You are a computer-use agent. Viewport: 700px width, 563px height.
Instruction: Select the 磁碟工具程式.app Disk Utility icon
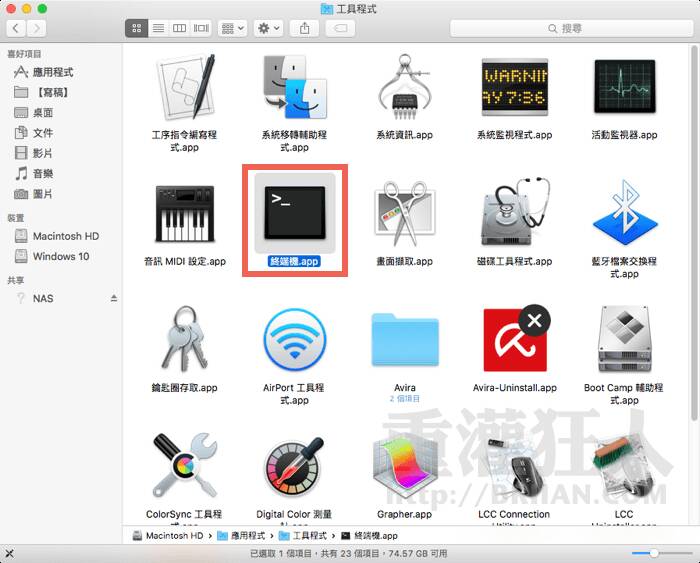pyautogui.click(x=515, y=212)
